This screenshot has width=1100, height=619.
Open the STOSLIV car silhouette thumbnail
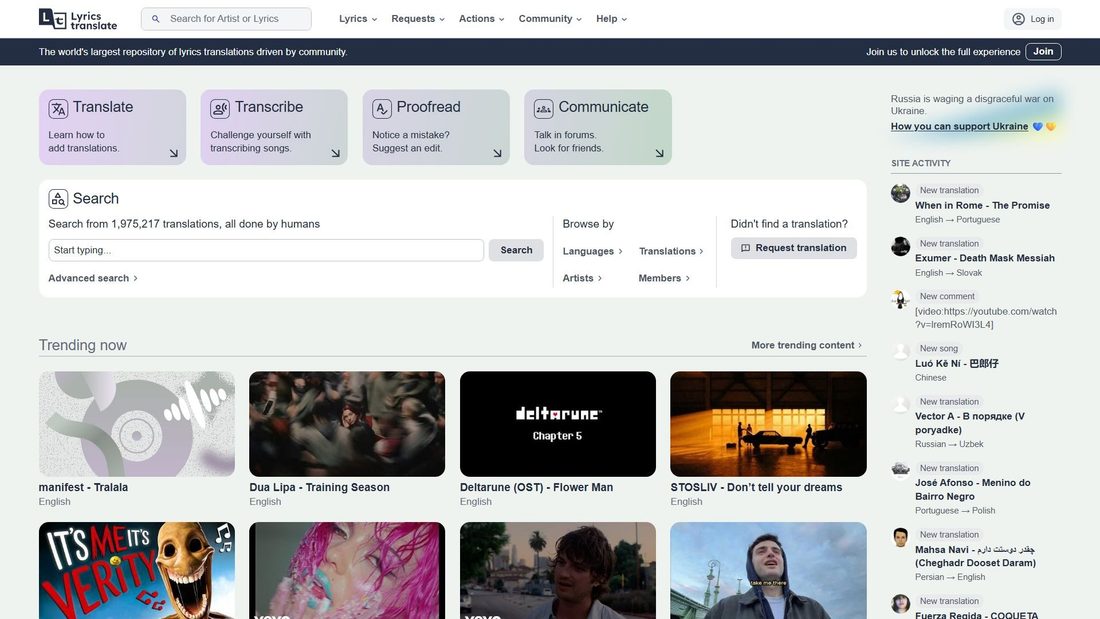click(x=768, y=424)
